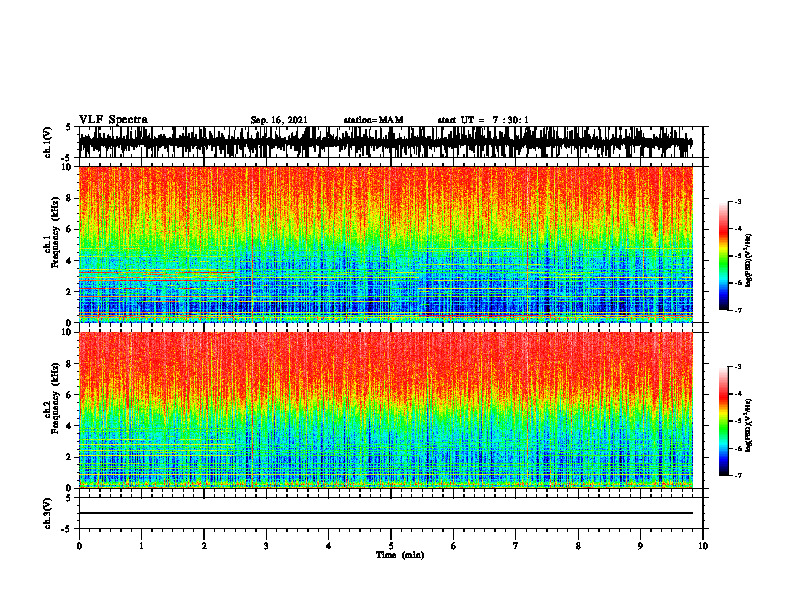Click the "station=MAM" header label

pos(374,120)
